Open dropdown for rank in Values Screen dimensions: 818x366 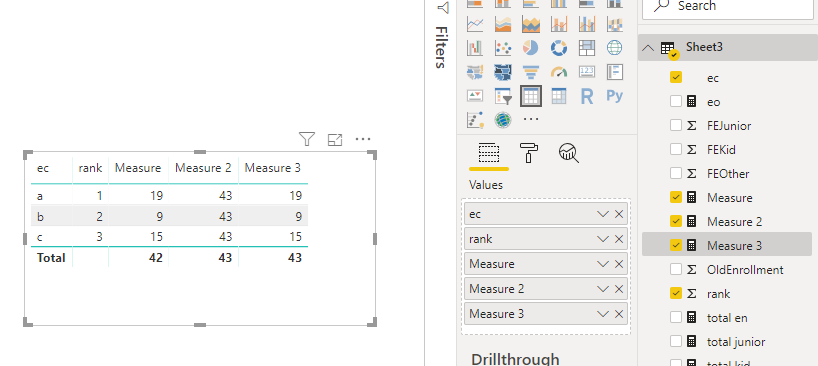(x=603, y=239)
